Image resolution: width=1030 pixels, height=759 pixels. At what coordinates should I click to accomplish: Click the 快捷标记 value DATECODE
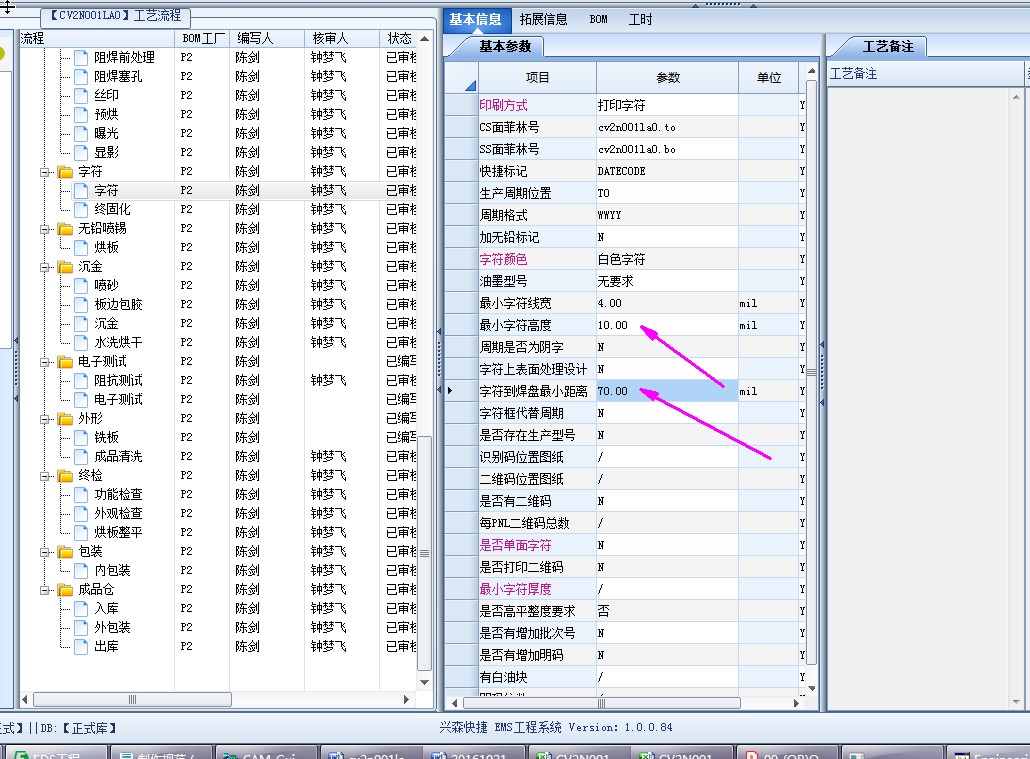click(667, 171)
